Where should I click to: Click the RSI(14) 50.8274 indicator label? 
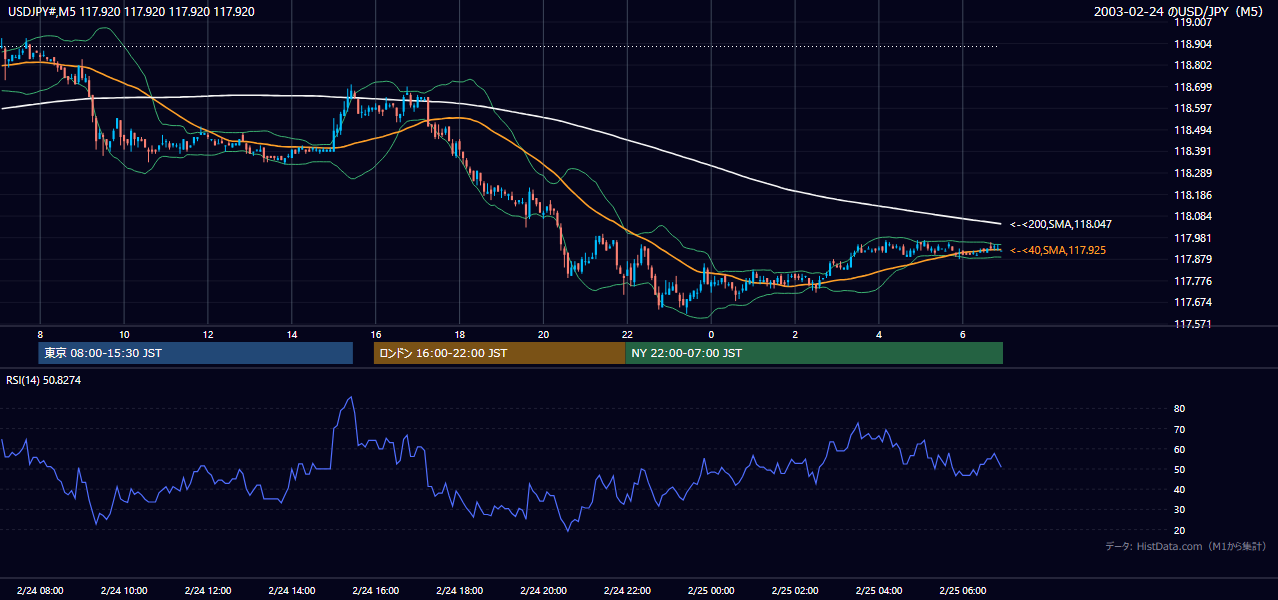click(44, 381)
